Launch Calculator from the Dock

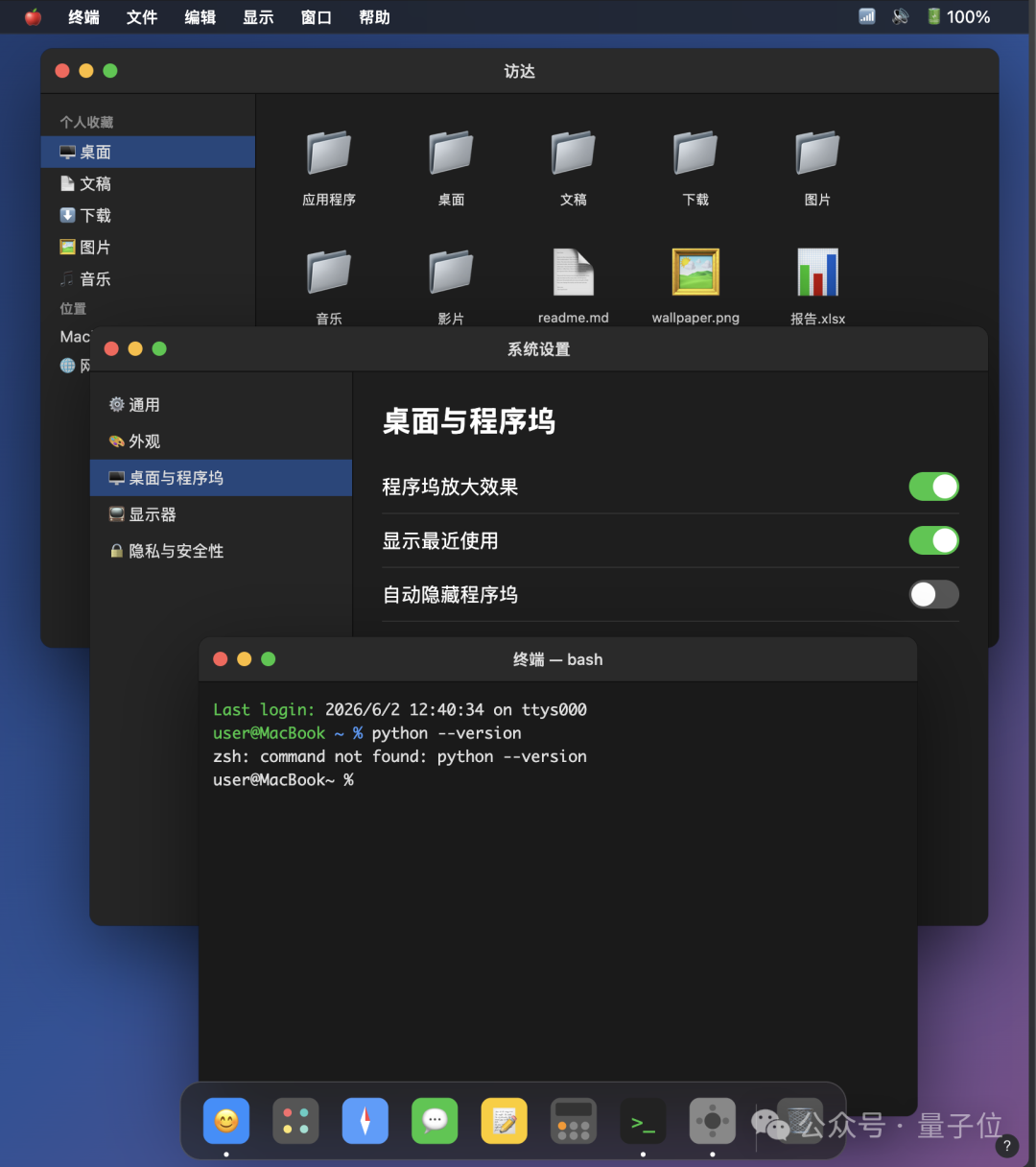pos(574,1121)
